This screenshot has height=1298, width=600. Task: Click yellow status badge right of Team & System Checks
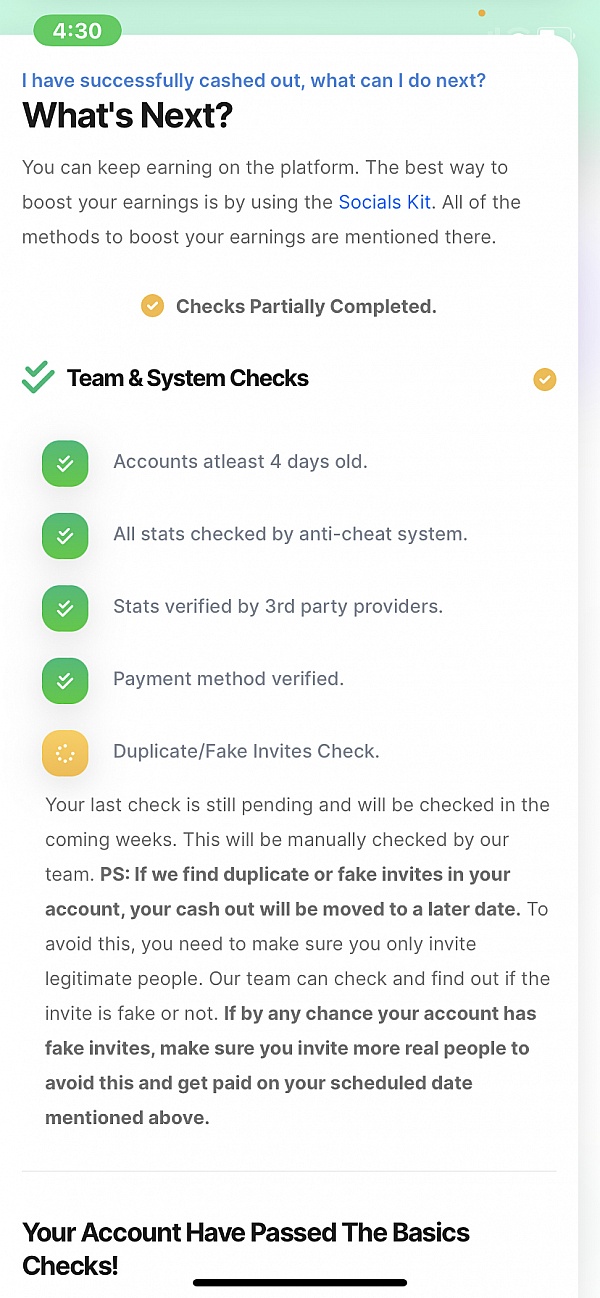pos(544,379)
